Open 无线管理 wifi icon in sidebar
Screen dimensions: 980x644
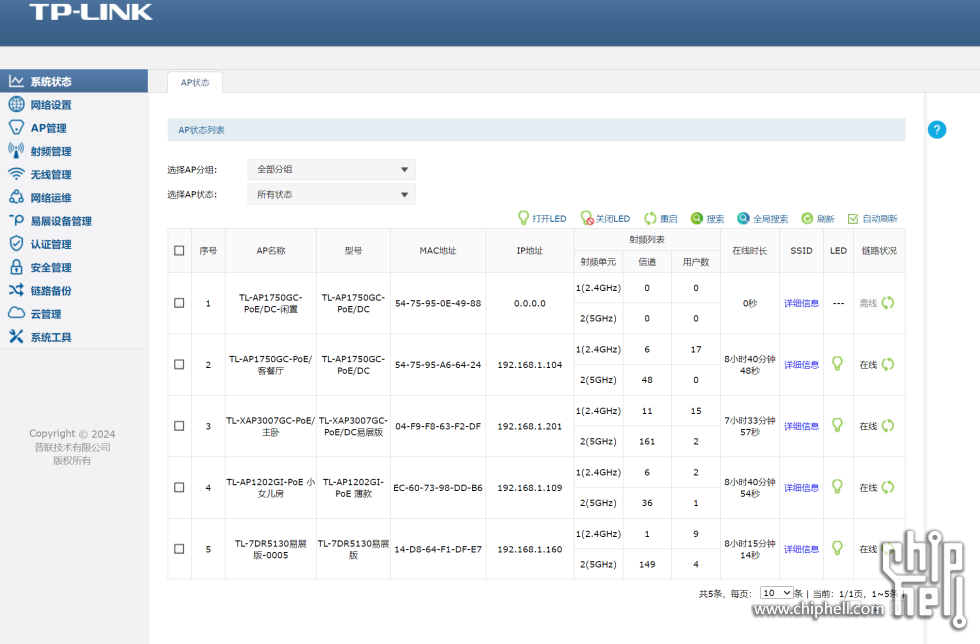click(x=16, y=174)
